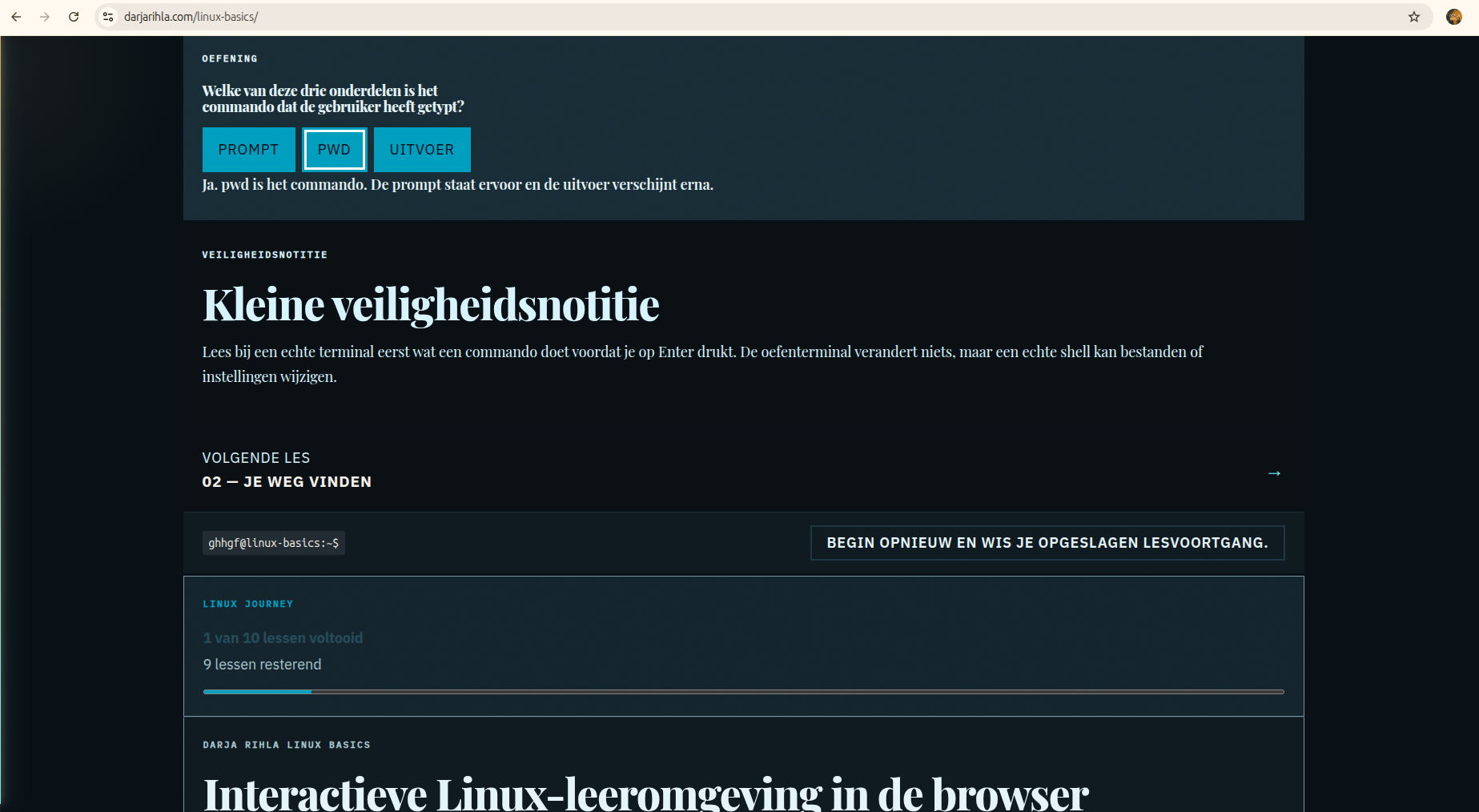This screenshot has height=812, width=1479.
Task: Click the paragraph 'Lees bij een echte terminal'
Action: point(702,364)
